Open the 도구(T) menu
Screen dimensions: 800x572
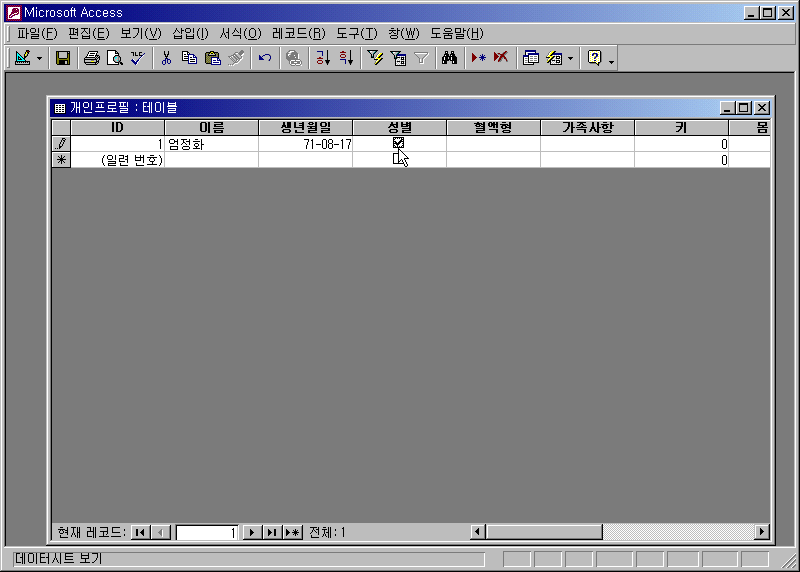357,34
